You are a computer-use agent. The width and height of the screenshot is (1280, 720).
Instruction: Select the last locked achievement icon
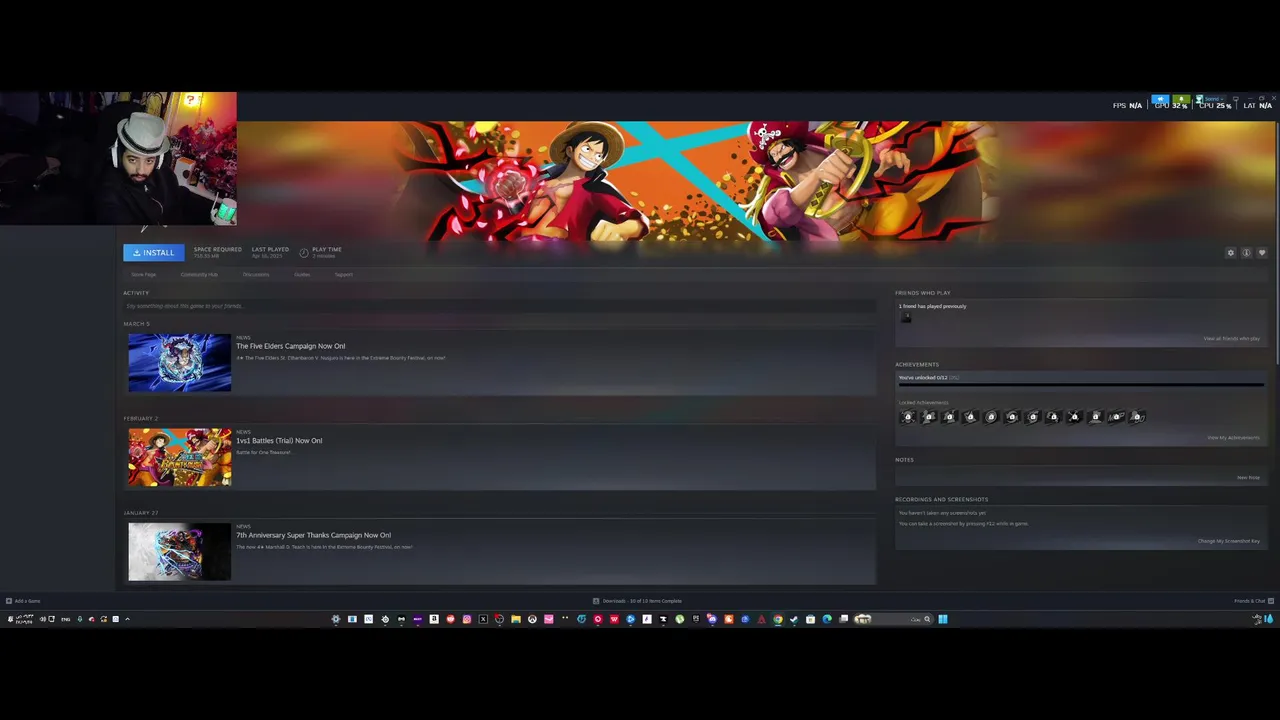1137,417
